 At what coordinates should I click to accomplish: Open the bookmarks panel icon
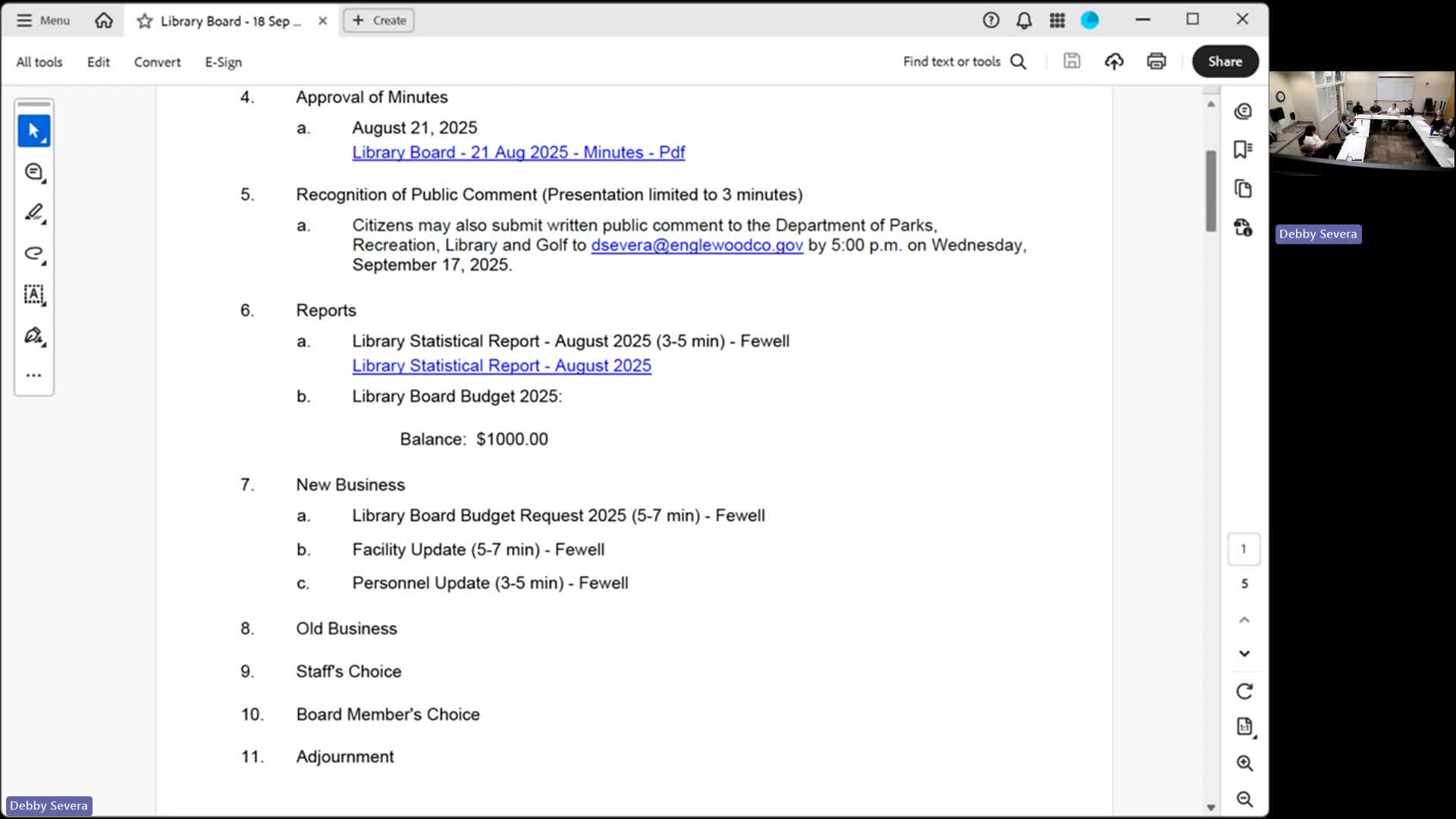[x=1243, y=149]
